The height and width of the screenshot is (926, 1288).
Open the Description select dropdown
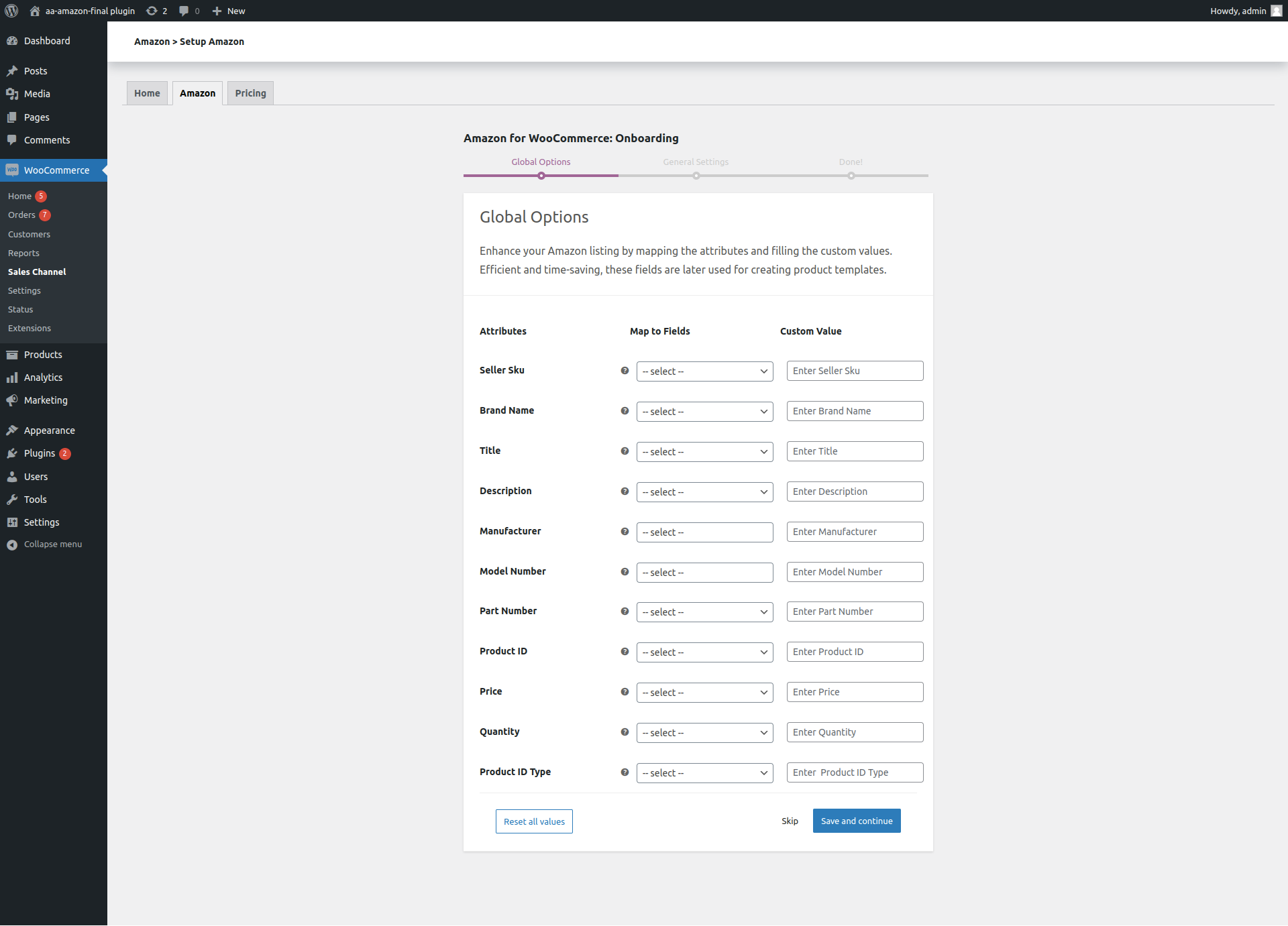pyautogui.click(x=704, y=492)
